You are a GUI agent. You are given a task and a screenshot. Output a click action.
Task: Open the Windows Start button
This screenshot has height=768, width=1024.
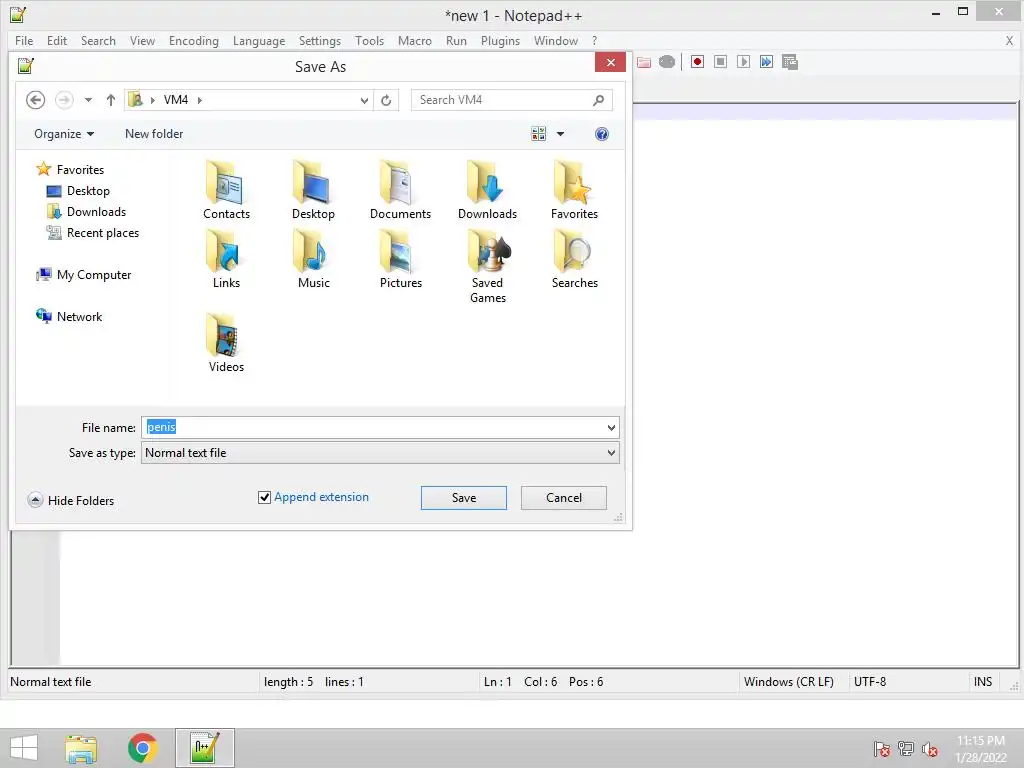(x=24, y=748)
